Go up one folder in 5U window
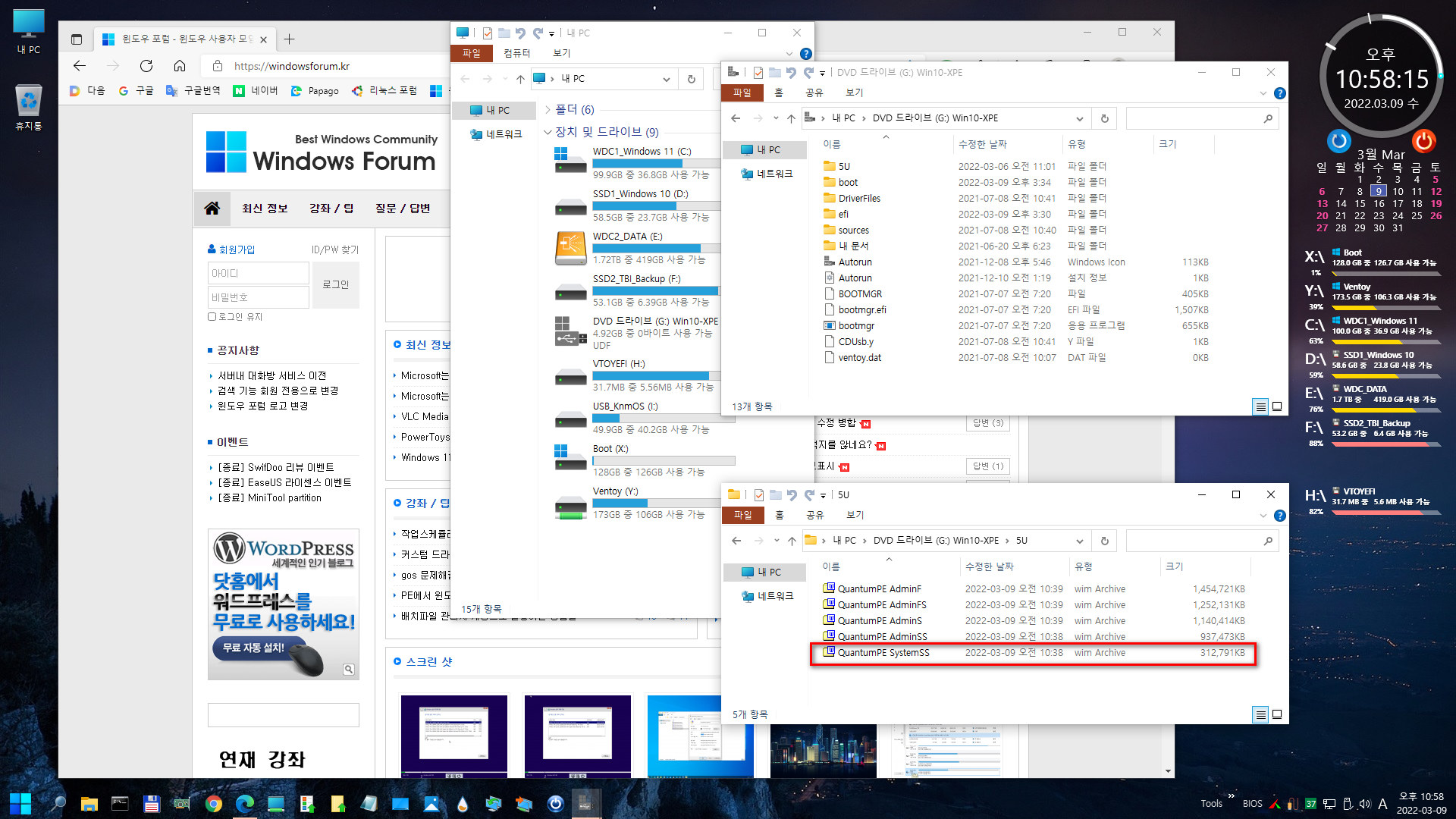This screenshot has width=1456, height=819. 792,541
